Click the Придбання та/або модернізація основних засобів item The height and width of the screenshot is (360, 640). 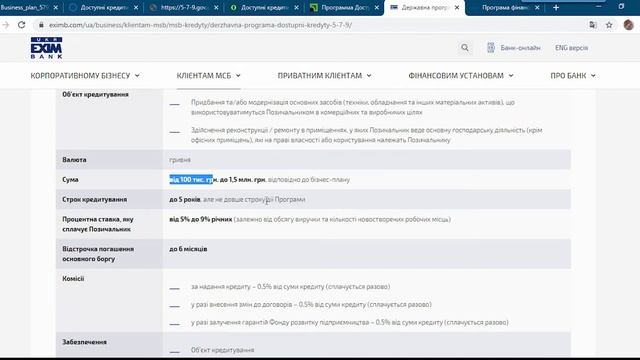[x=353, y=107]
